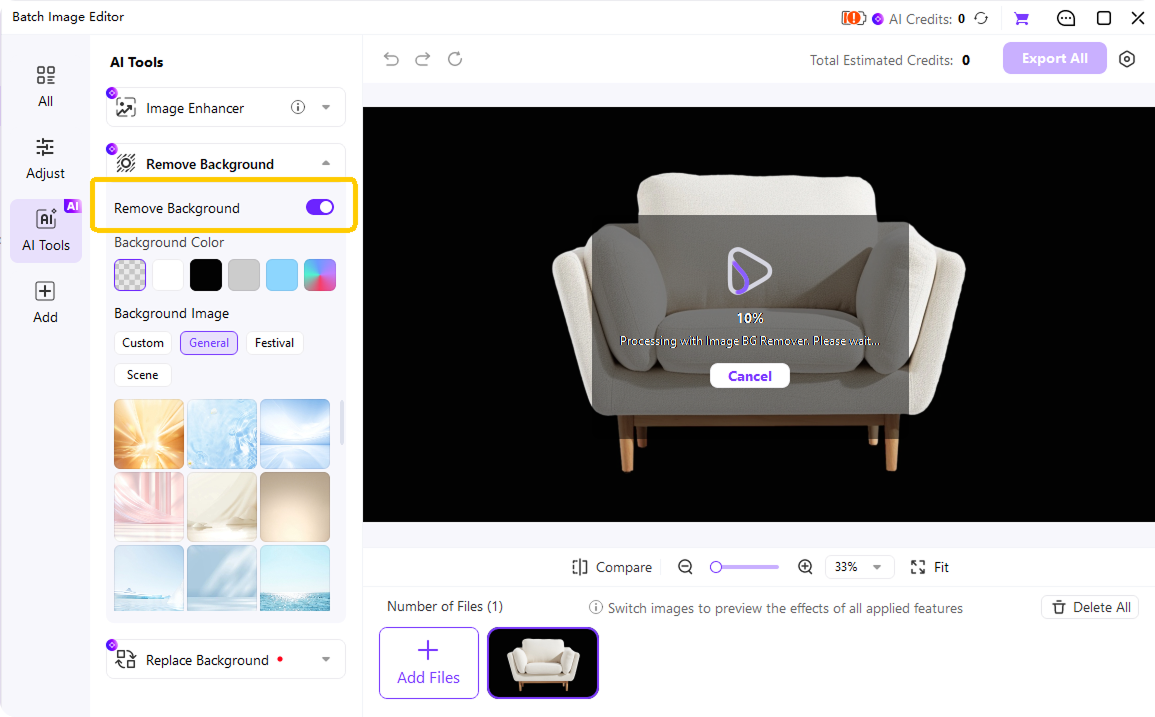Screen dimensions: 1155x717
Task: Click the Remove Background tool icon
Action: pos(126,164)
